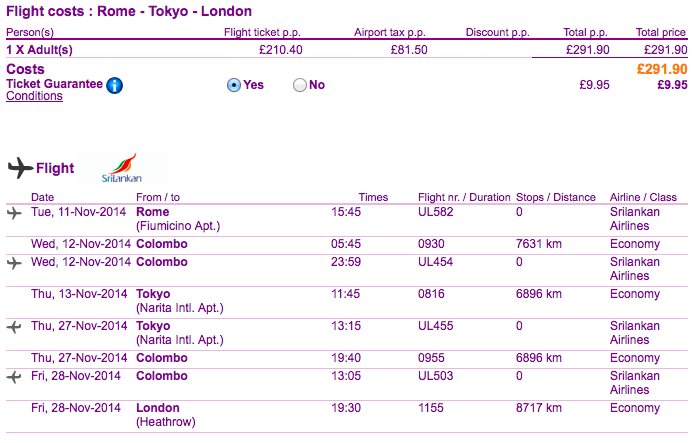The width and height of the screenshot is (697, 443).
Task: Click the large plane icon beside Flight heading
Action: [20, 168]
